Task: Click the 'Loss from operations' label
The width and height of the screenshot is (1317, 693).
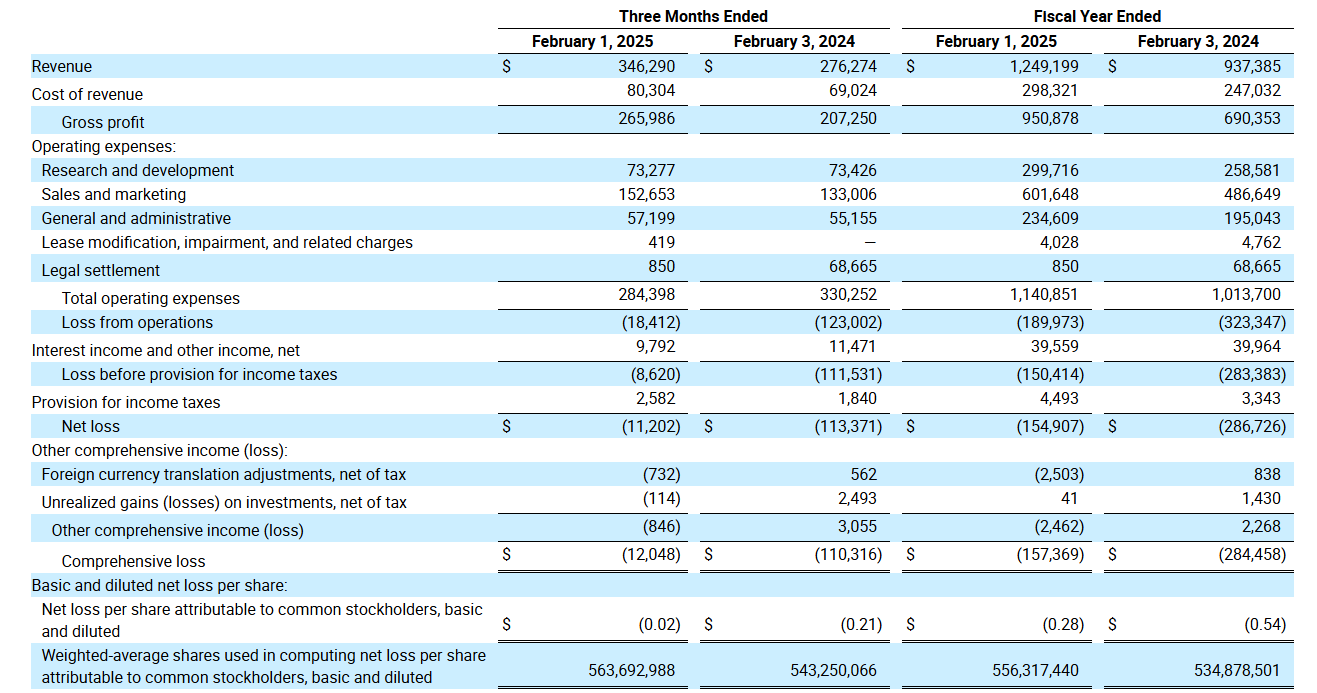Action: 137,322
